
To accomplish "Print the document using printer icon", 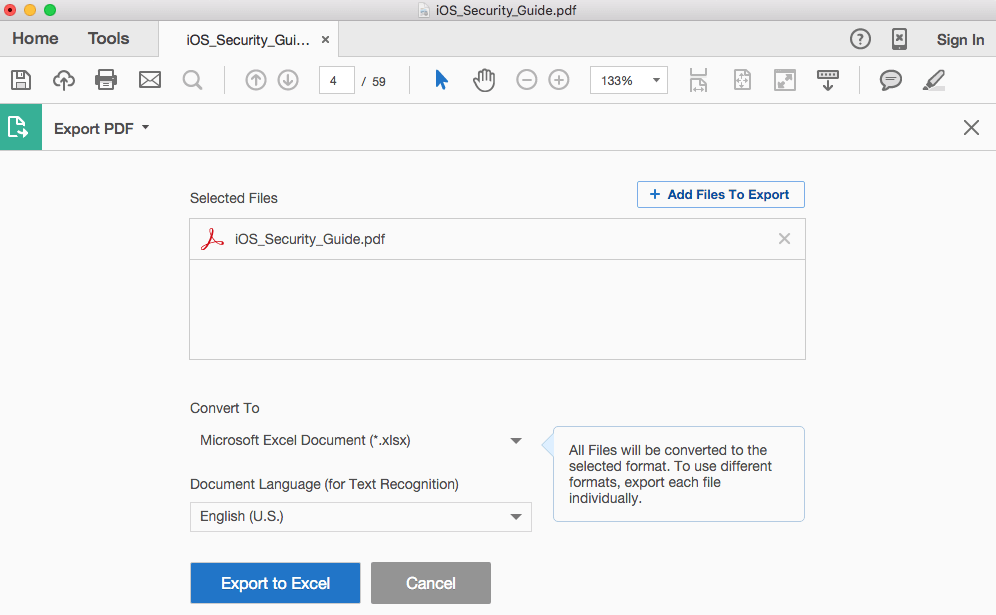I will click(x=106, y=80).
